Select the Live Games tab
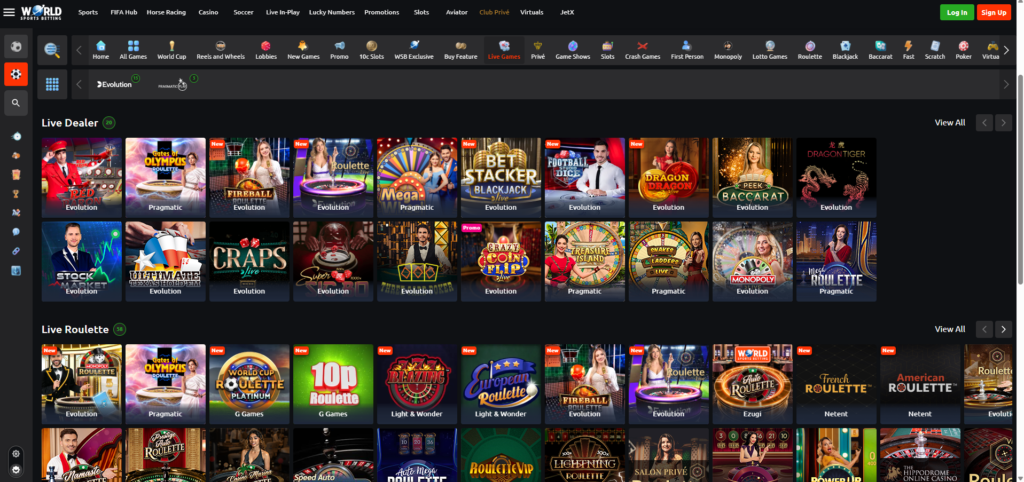This screenshot has height=482, width=1024. tap(504, 50)
